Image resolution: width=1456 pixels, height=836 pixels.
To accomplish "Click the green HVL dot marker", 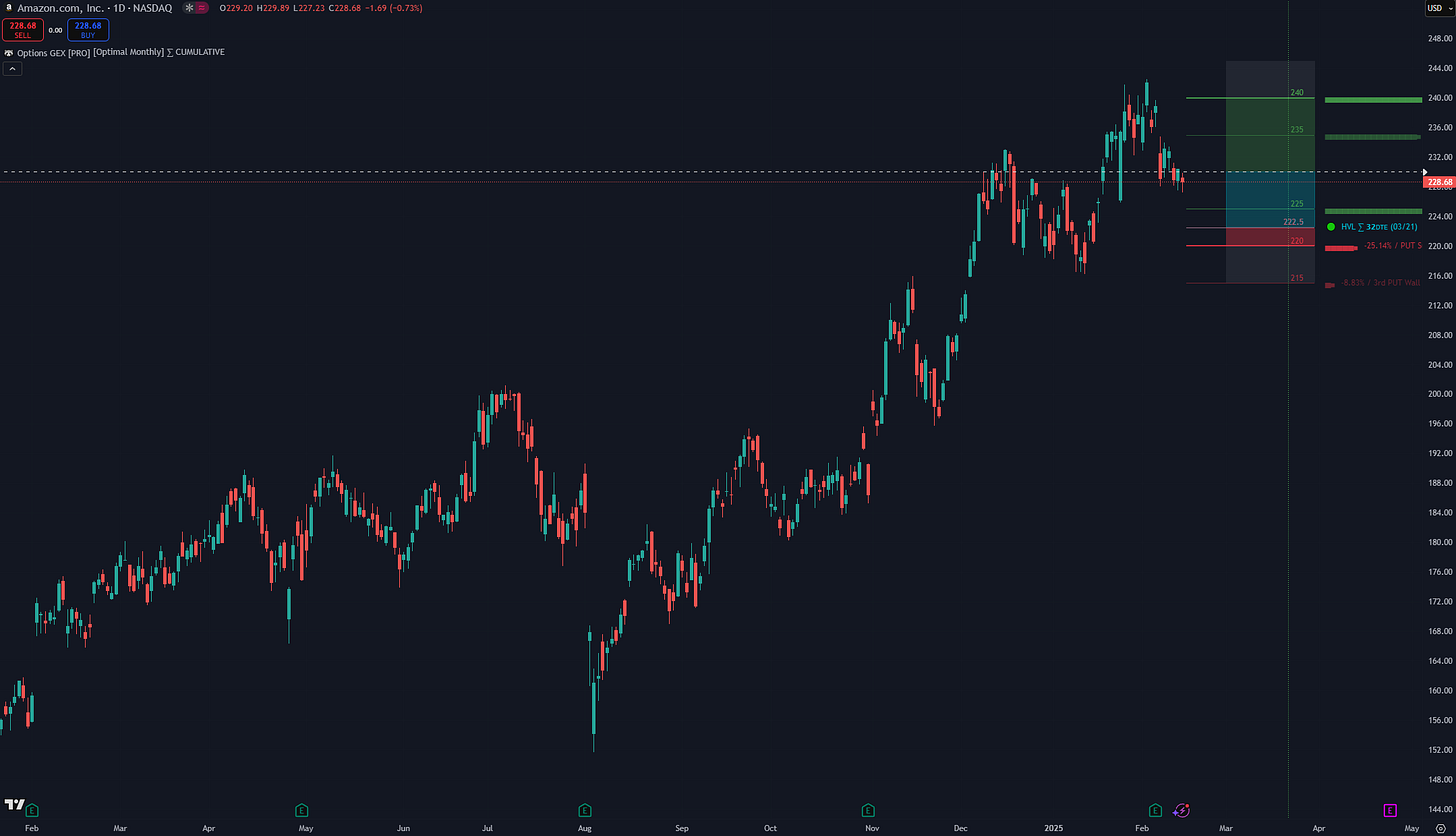I will [1330, 227].
